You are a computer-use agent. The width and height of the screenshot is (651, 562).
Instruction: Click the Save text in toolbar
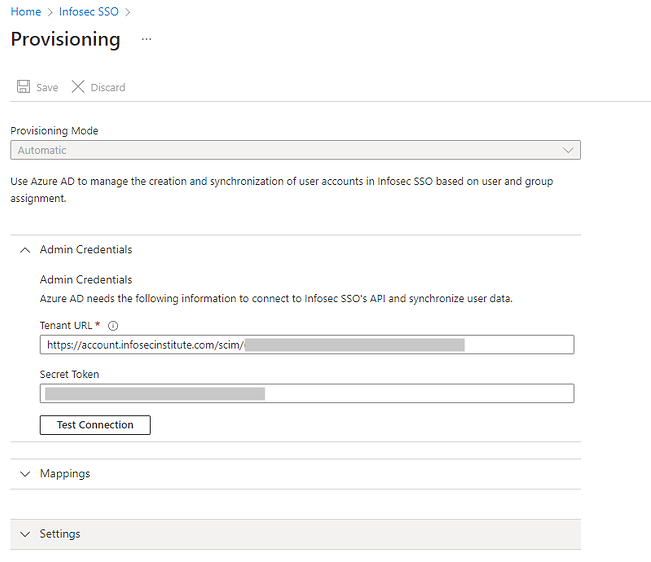pyautogui.click(x=47, y=88)
